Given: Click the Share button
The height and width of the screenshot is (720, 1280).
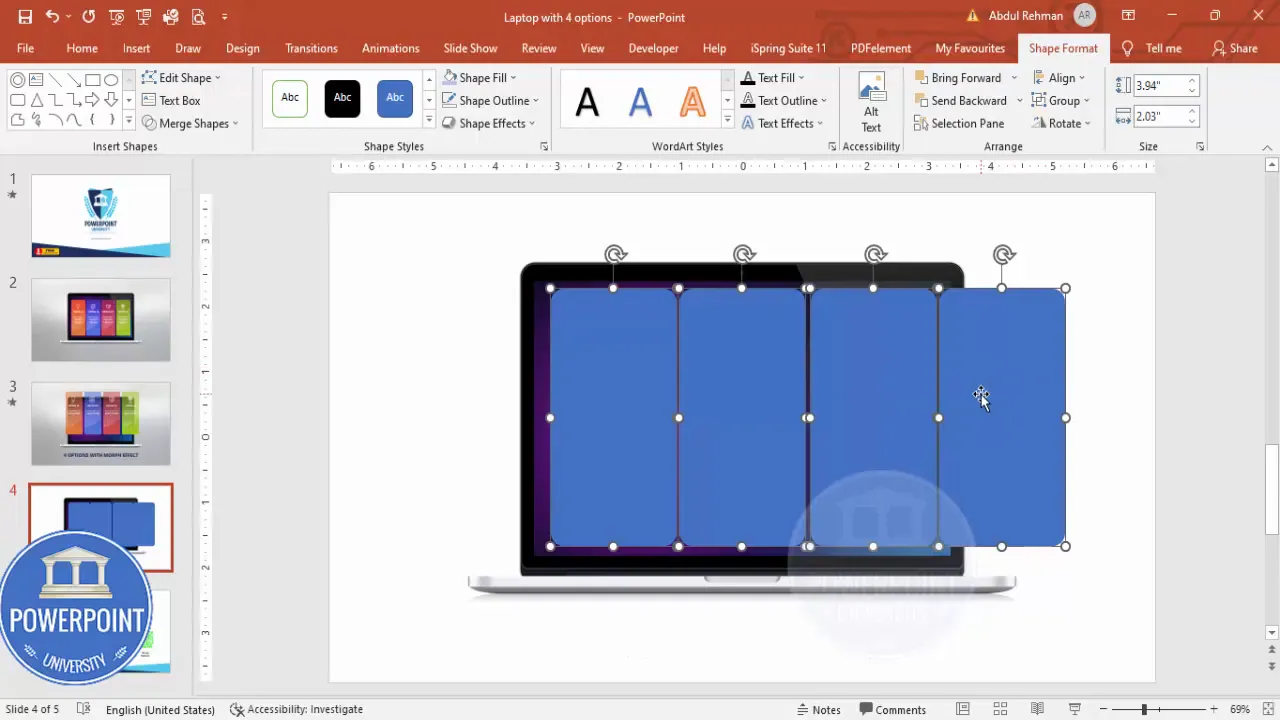Looking at the screenshot, I should (1235, 48).
